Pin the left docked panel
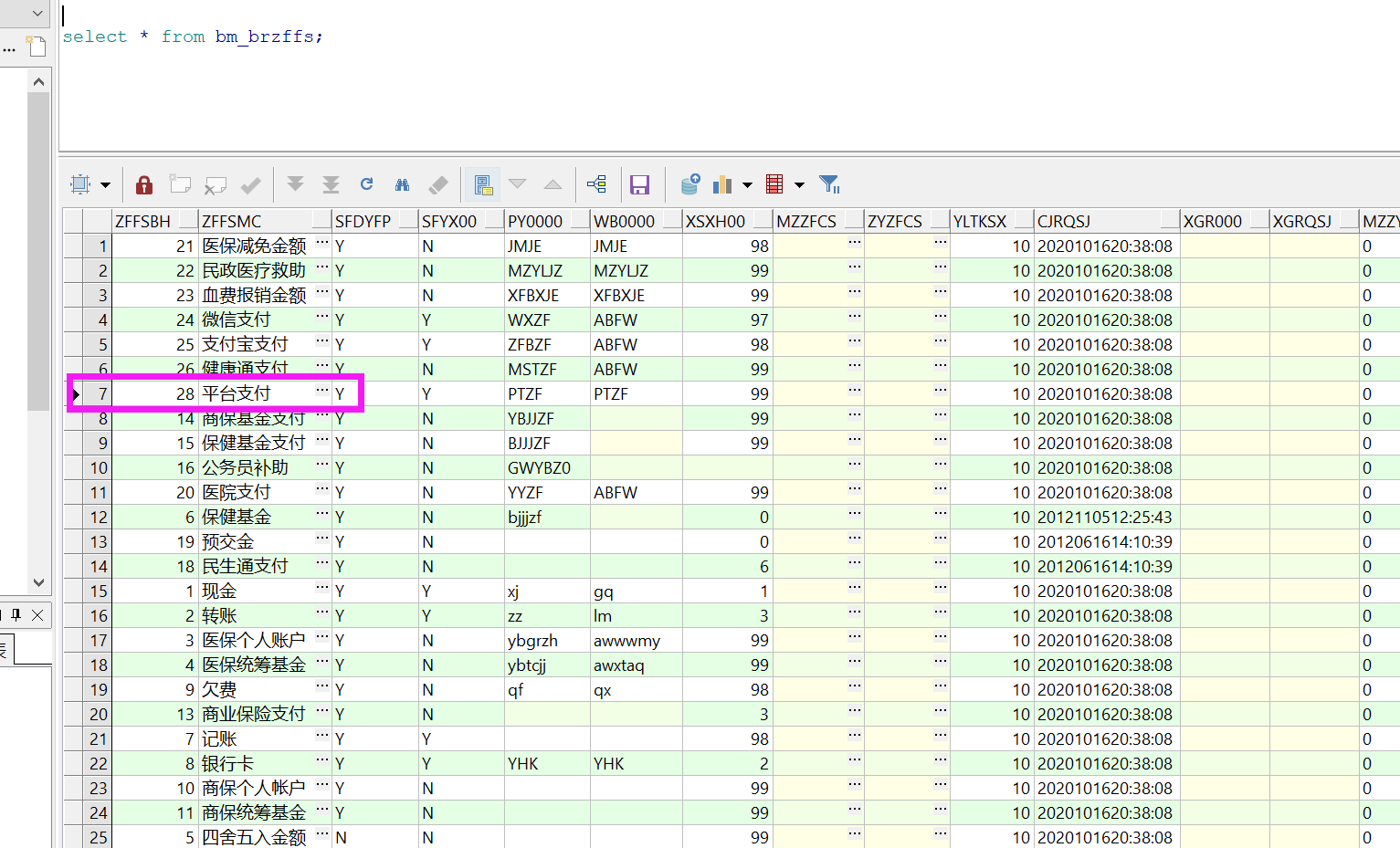The width and height of the screenshot is (1400, 848). pyautogui.click(x=16, y=615)
